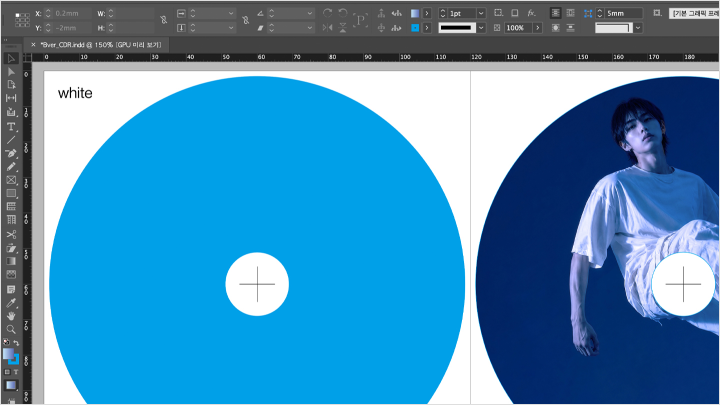Toggle wrap around bounding box button
Screen dimensions: 720x405
click(570, 13)
